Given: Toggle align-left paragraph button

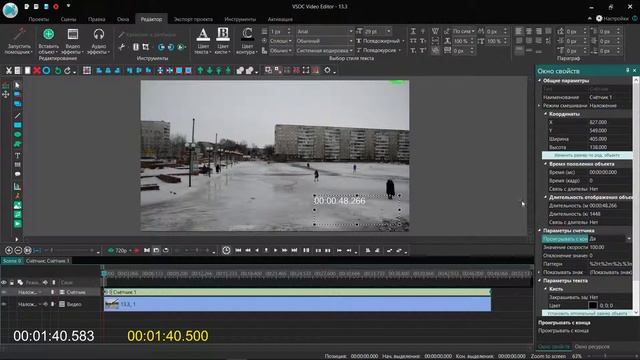Looking at the screenshot, I should (519, 31).
